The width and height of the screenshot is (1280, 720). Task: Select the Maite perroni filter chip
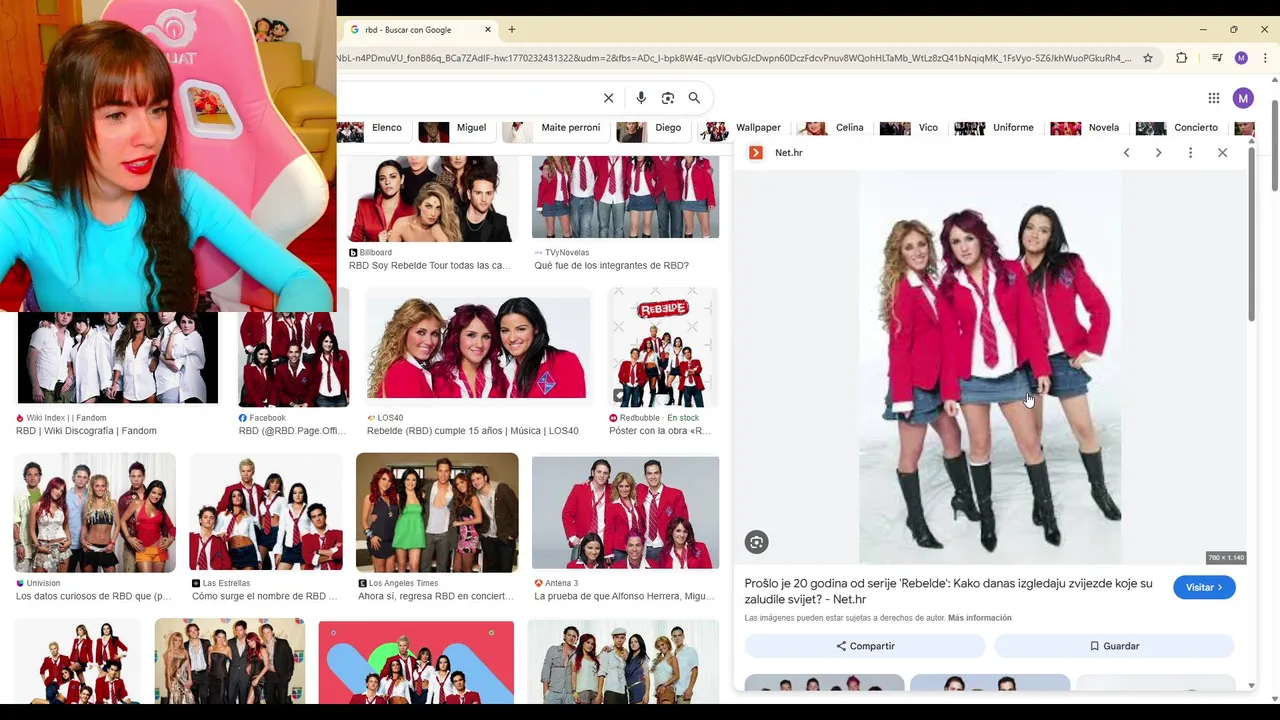554,128
